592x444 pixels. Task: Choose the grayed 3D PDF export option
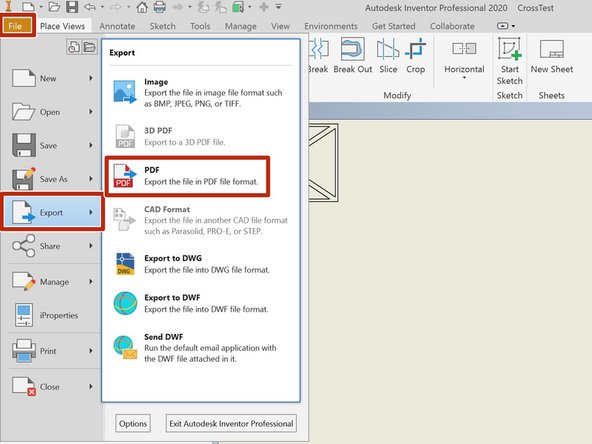(x=201, y=136)
